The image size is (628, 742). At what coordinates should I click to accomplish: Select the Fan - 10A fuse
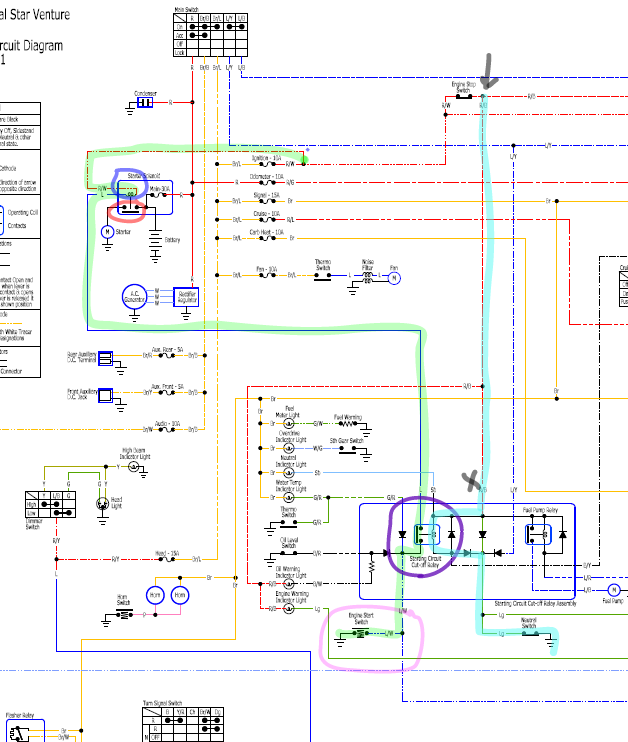[x=267, y=275]
